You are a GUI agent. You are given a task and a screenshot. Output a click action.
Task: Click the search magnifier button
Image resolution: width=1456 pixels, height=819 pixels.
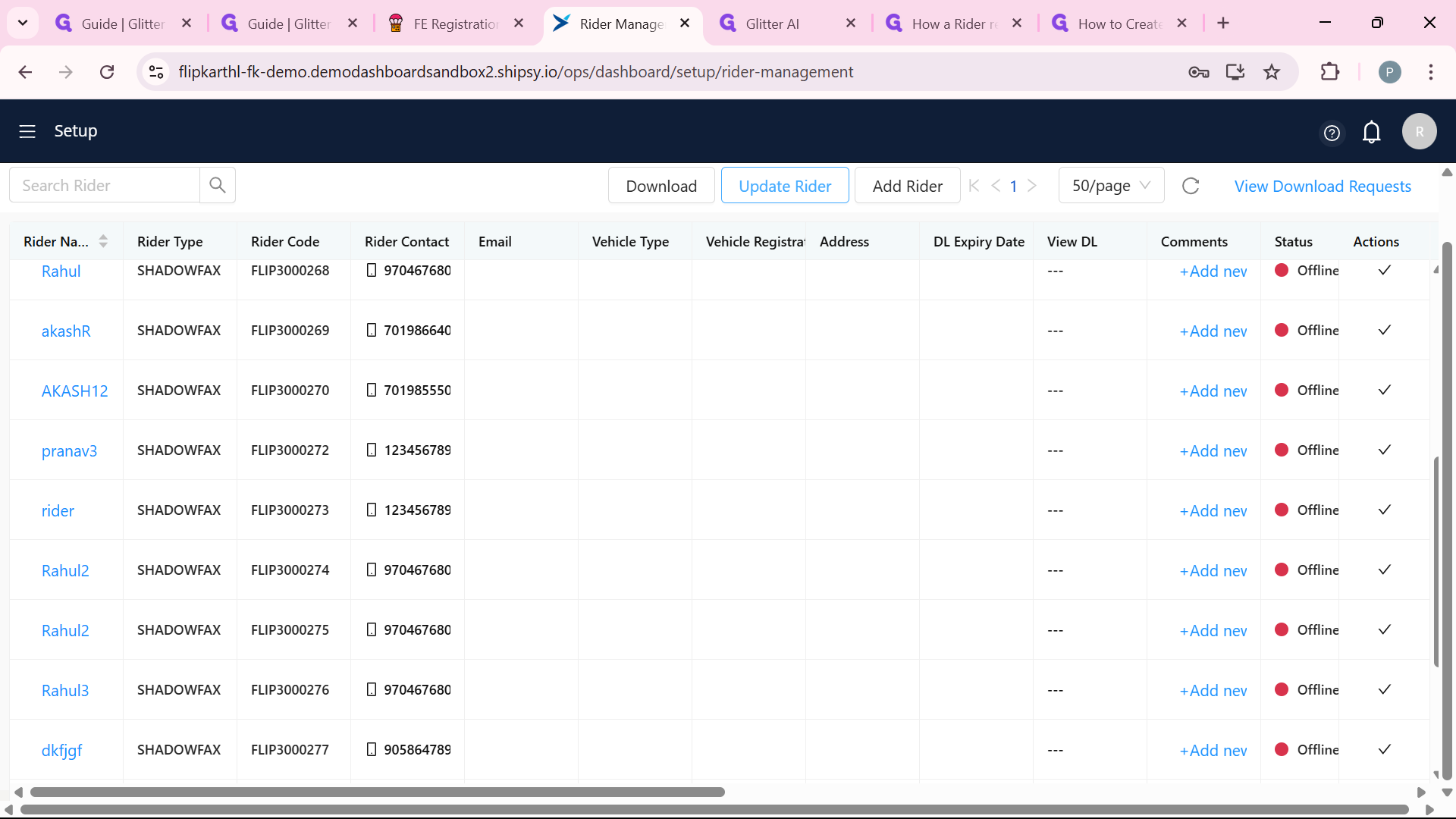[218, 185]
